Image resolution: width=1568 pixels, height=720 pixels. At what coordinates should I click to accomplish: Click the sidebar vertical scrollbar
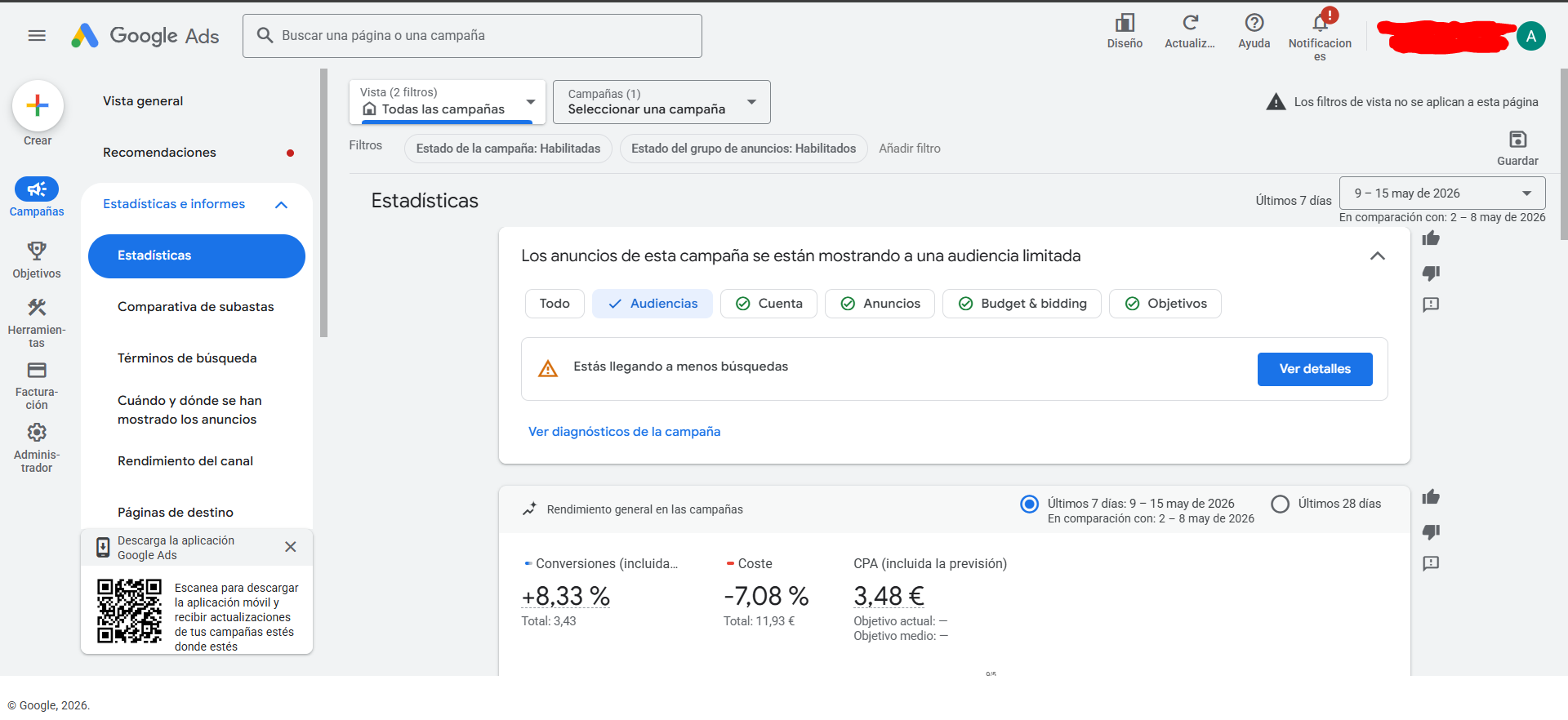click(x=324, y=204)
